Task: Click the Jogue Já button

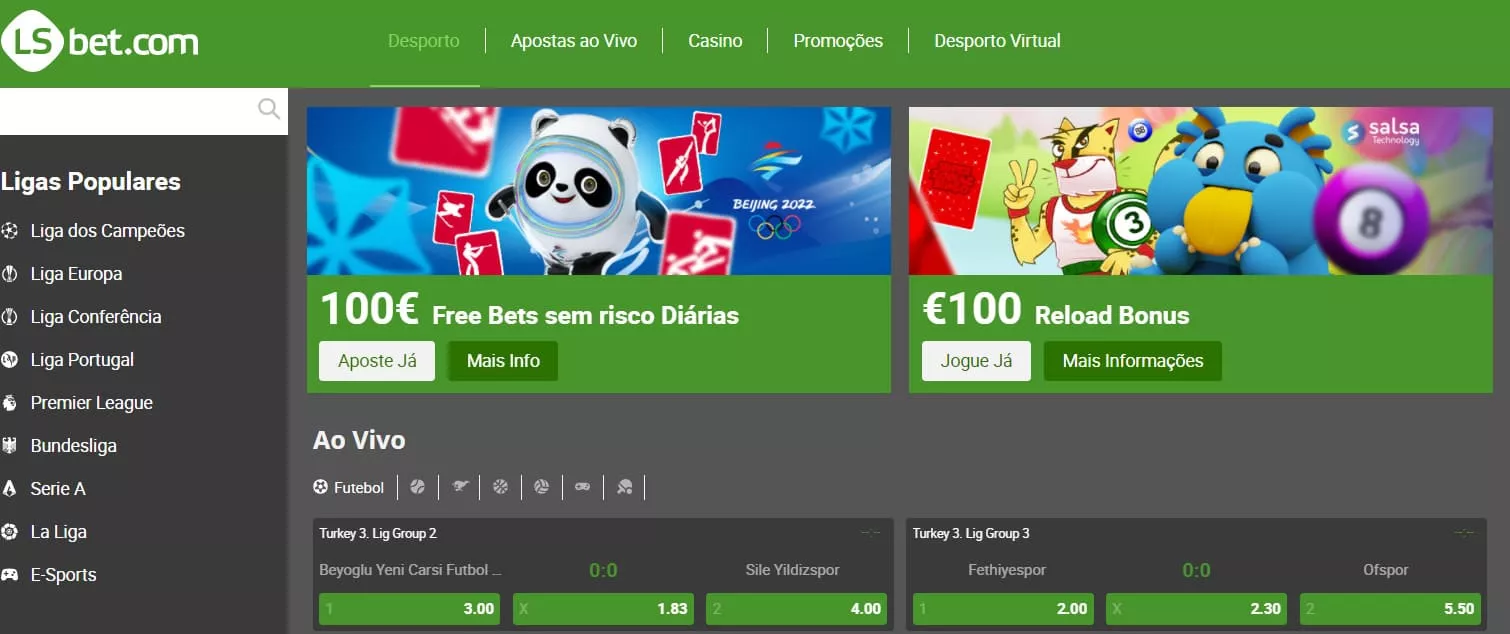Action: pyautogui.click(x=976, y=361)
